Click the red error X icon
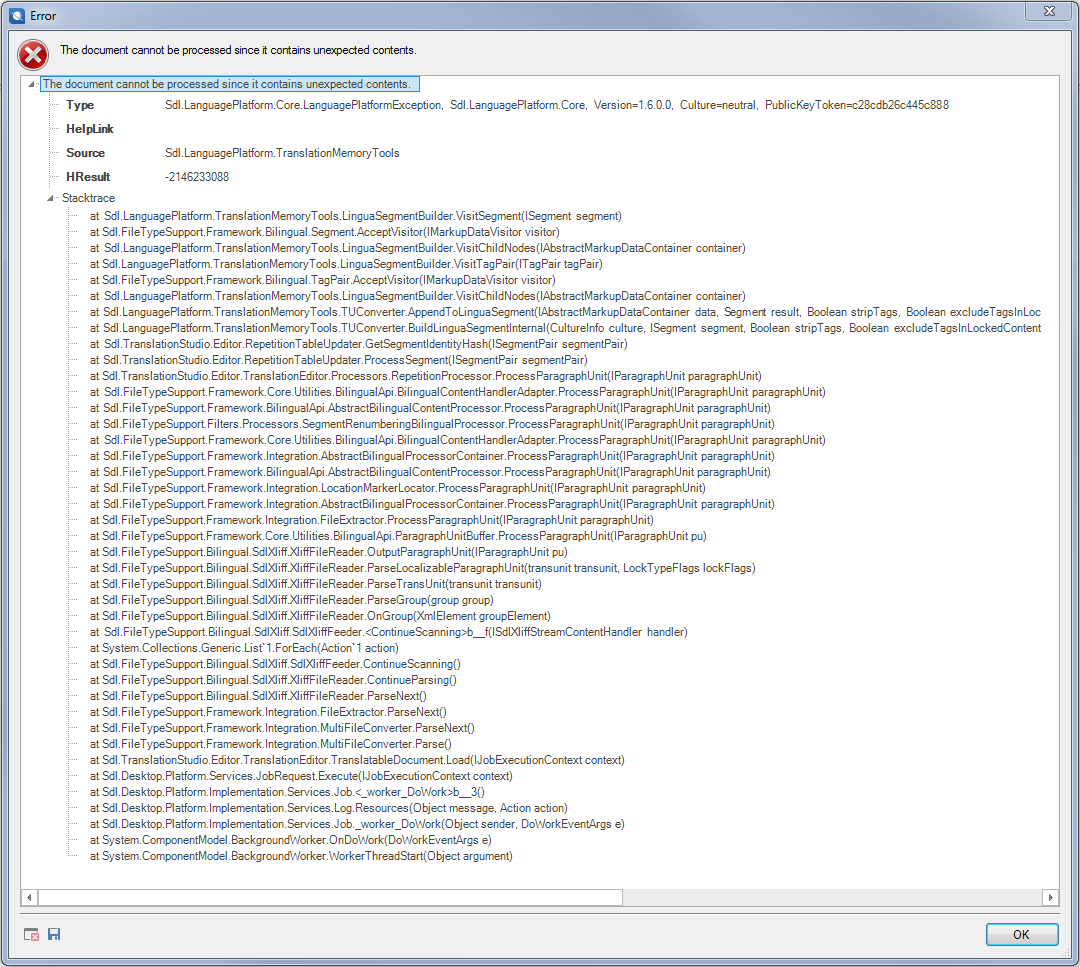This screenshot has height=967, width=1080. (33, 54)
